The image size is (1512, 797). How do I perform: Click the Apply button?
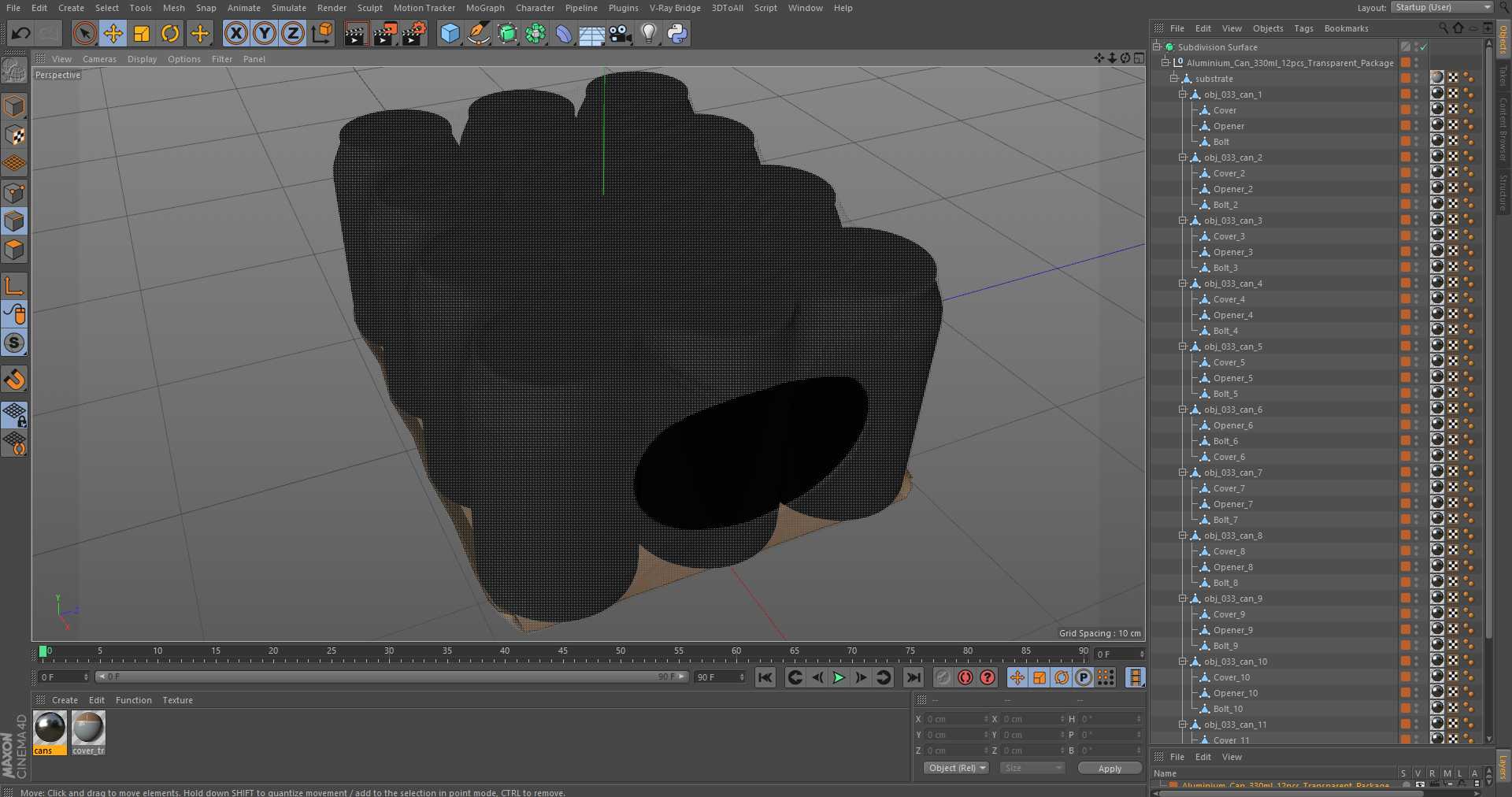[1110, 769]
